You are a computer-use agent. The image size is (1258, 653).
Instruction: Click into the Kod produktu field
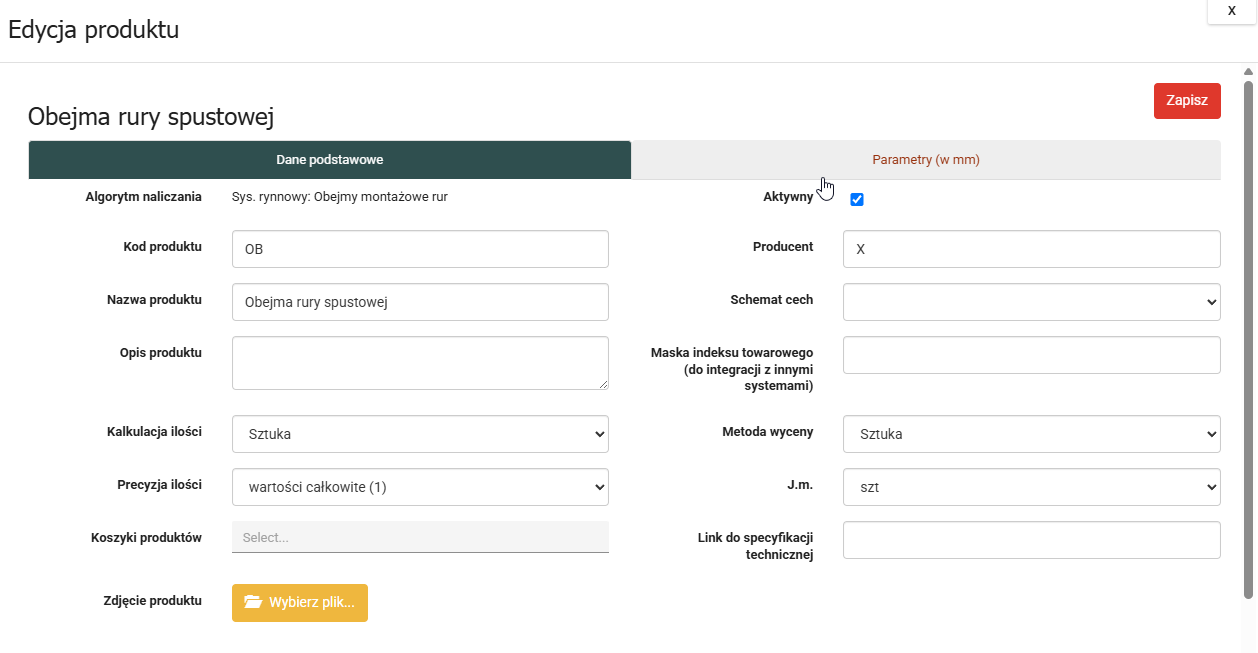pyautogui.click(x=420, y=249)
